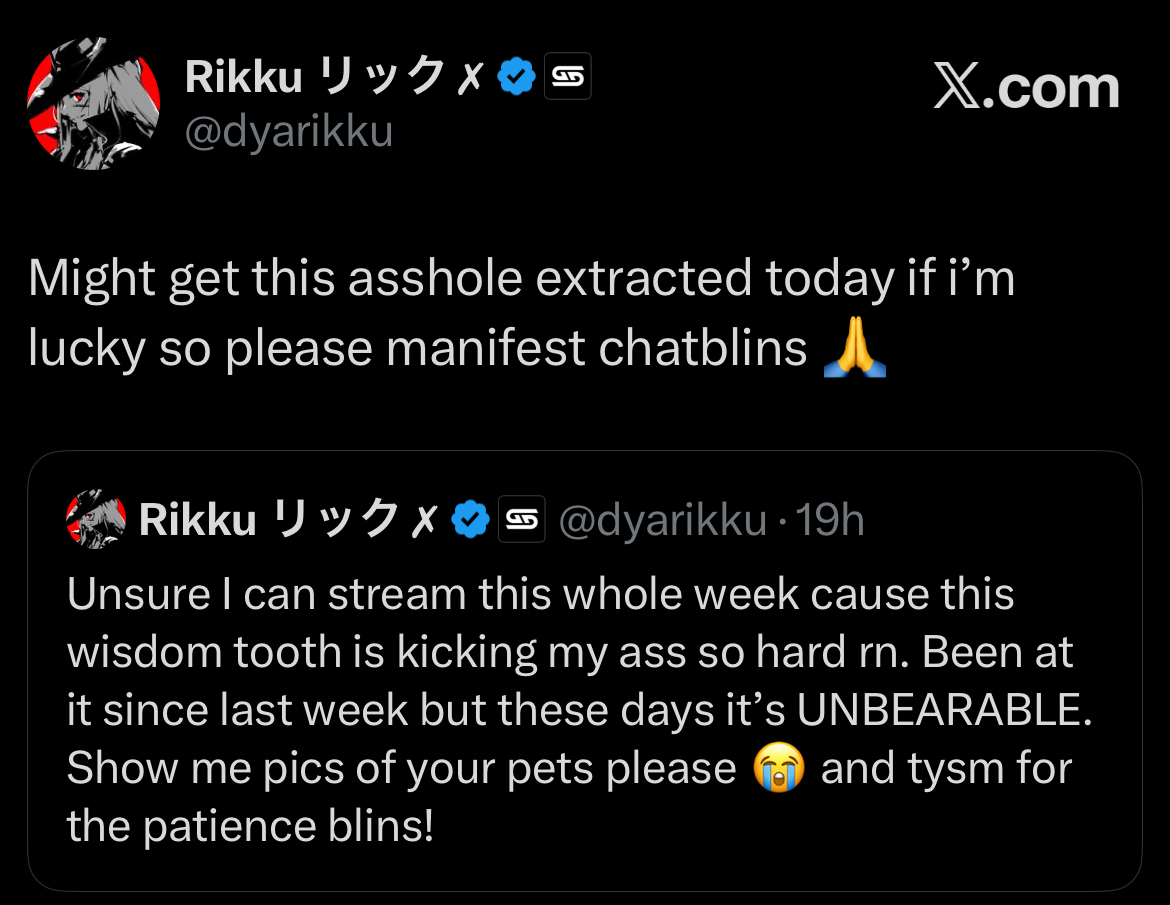Click the main post text about extraction

[x=520, y=279]
